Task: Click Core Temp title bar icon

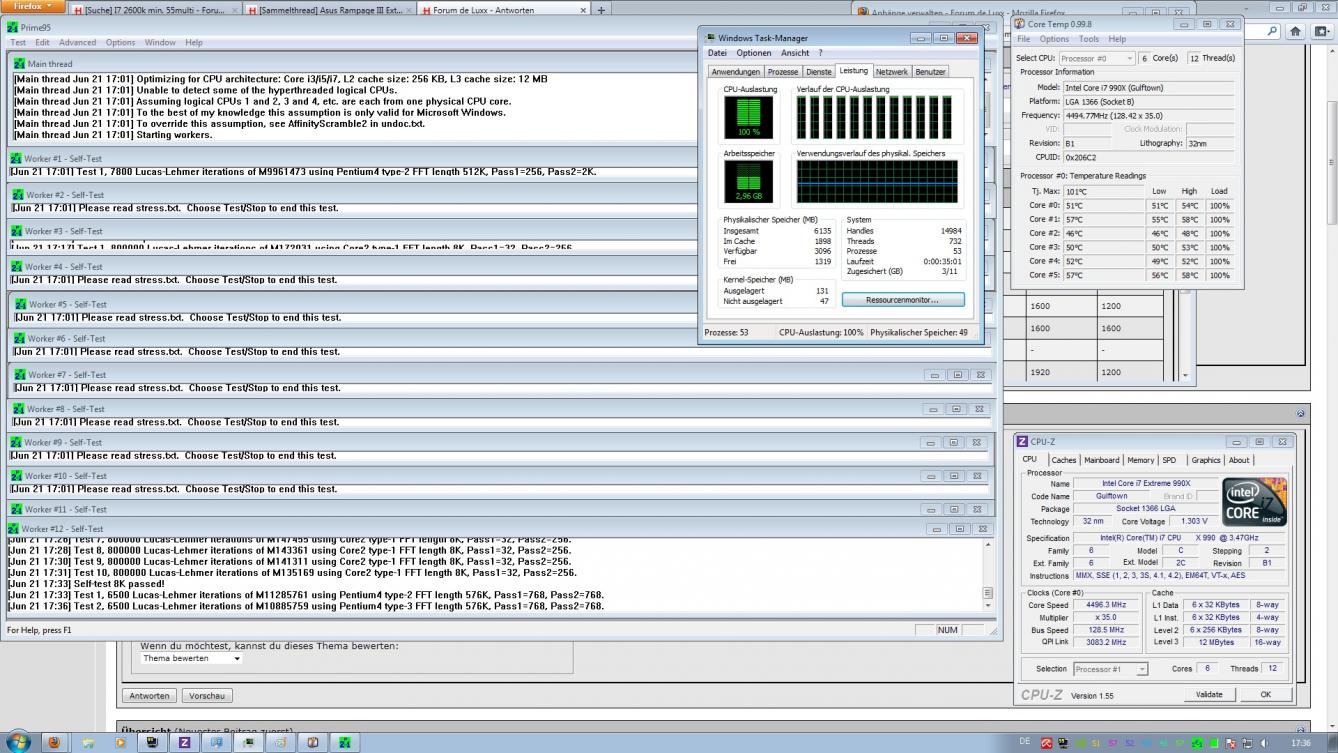Action: click(1019, 23)
